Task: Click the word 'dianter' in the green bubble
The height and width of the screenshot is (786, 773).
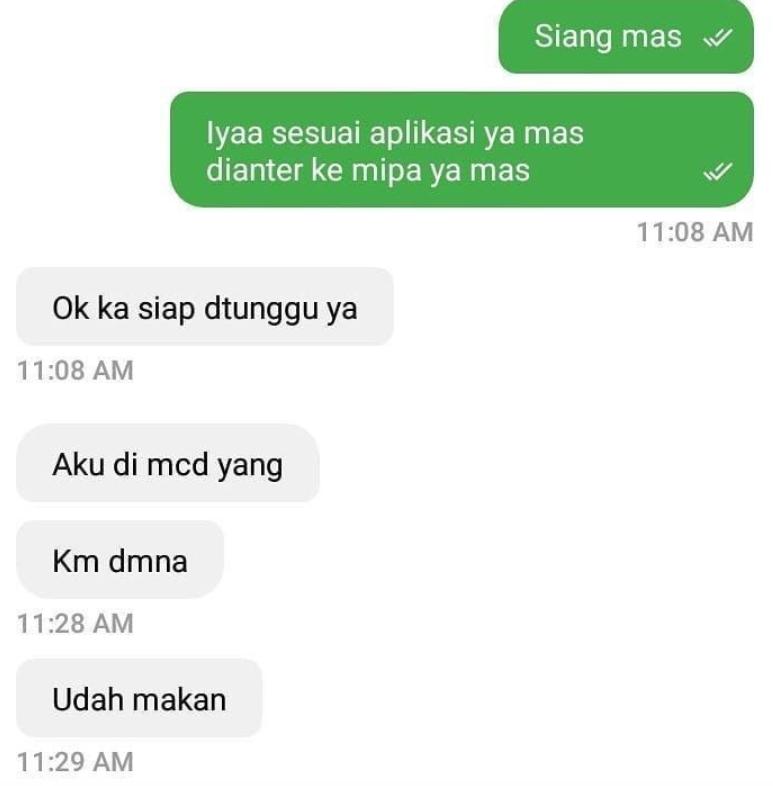Action: click(254, 170)
